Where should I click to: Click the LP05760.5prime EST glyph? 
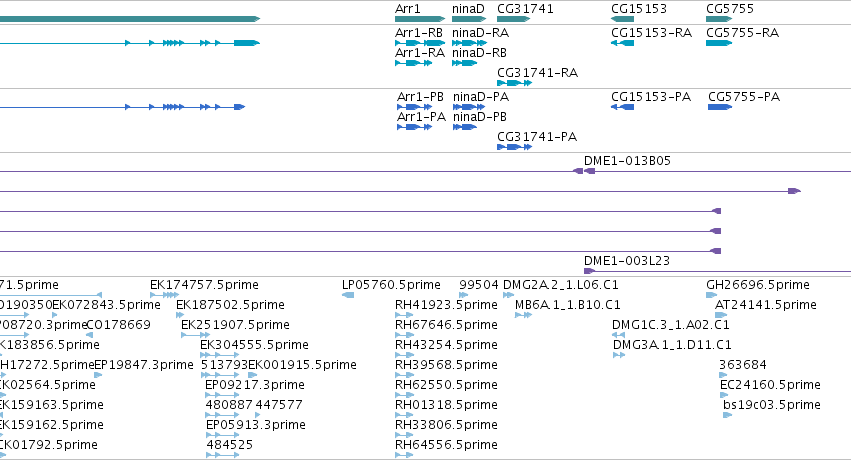click(348, 295)
